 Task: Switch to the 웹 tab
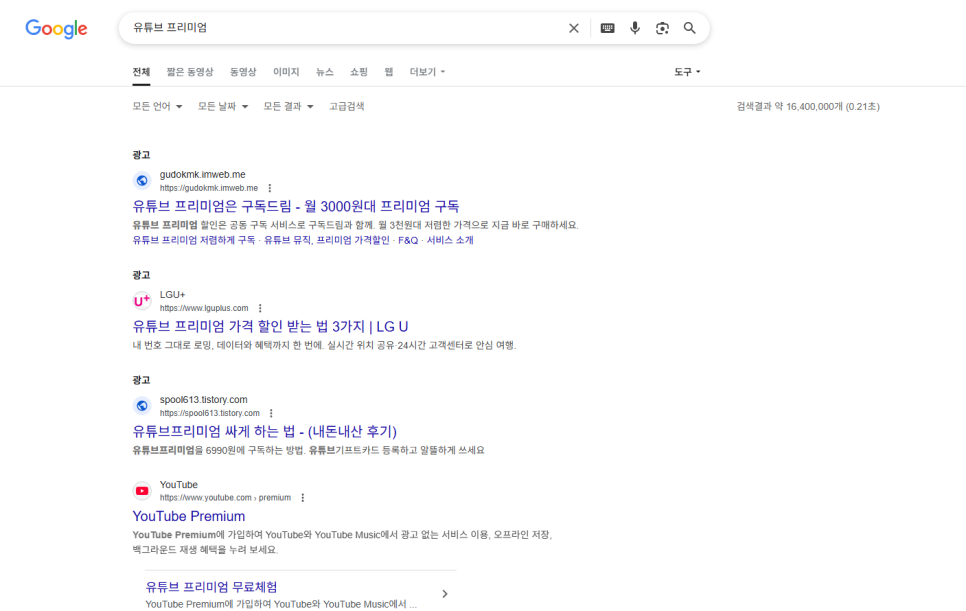pos(389,72)
